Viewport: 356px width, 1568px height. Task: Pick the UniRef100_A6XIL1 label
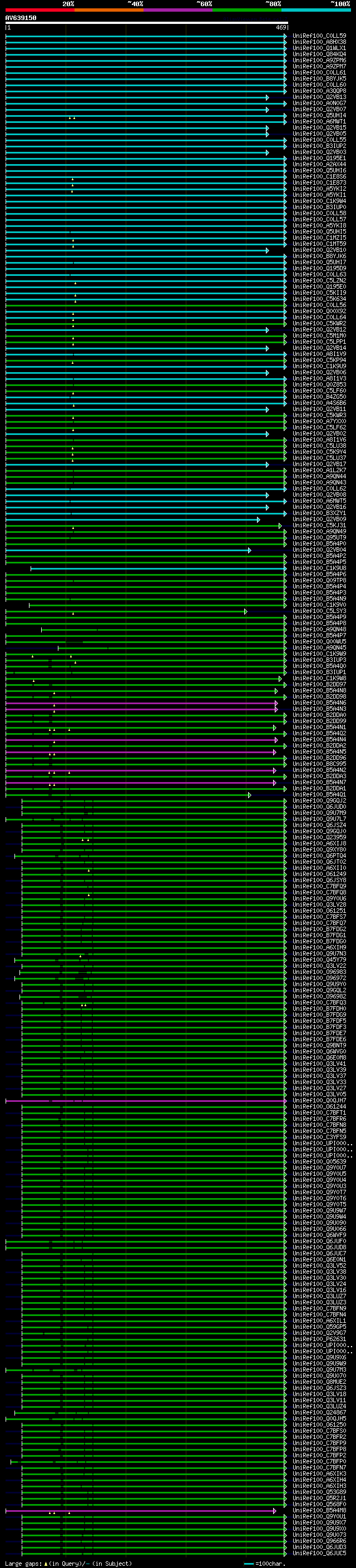[319, 1321]
